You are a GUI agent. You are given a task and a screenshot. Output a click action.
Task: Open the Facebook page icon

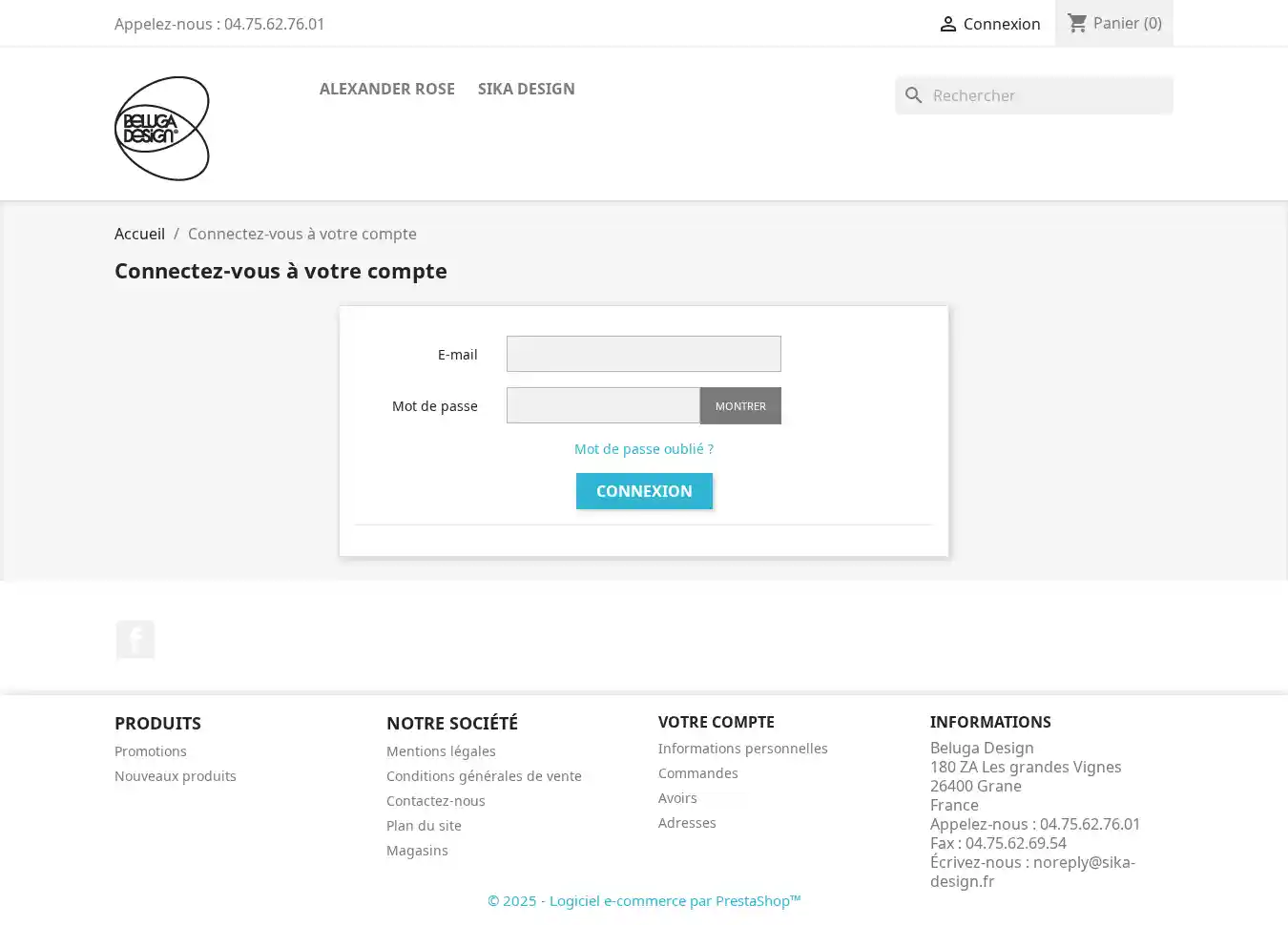click(135, 640)
